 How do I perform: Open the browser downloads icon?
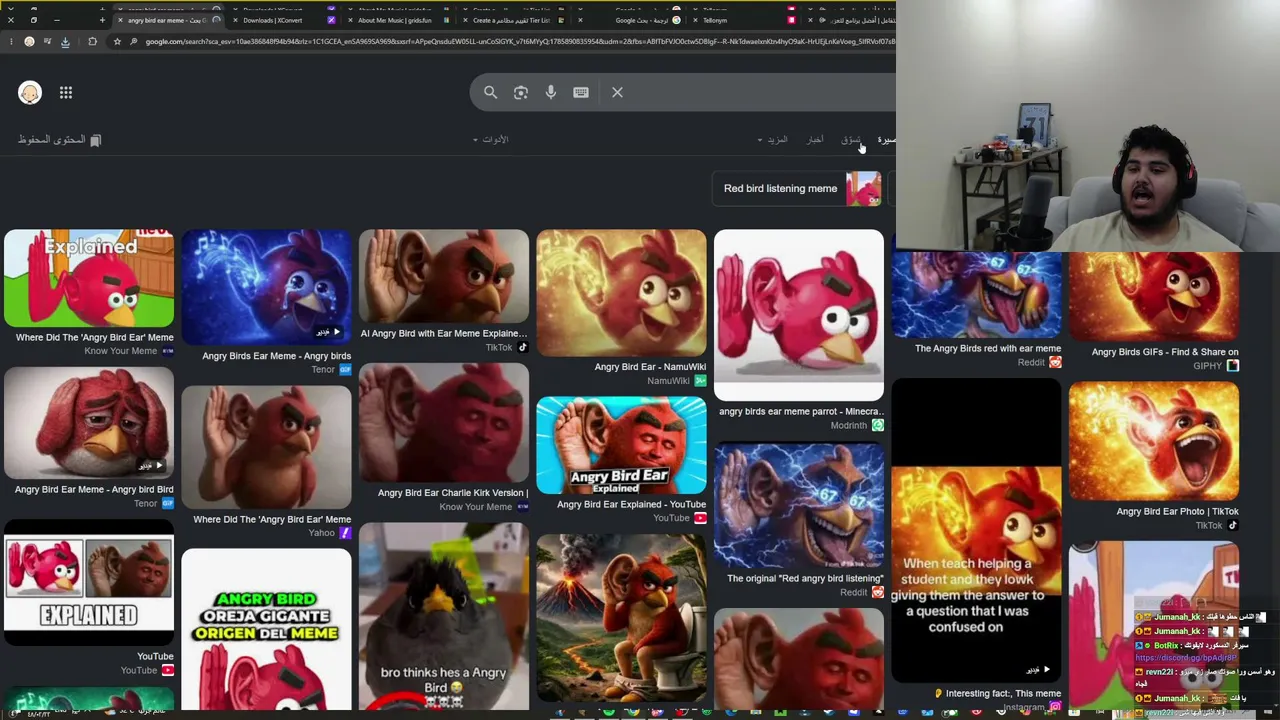pos(65,41)
